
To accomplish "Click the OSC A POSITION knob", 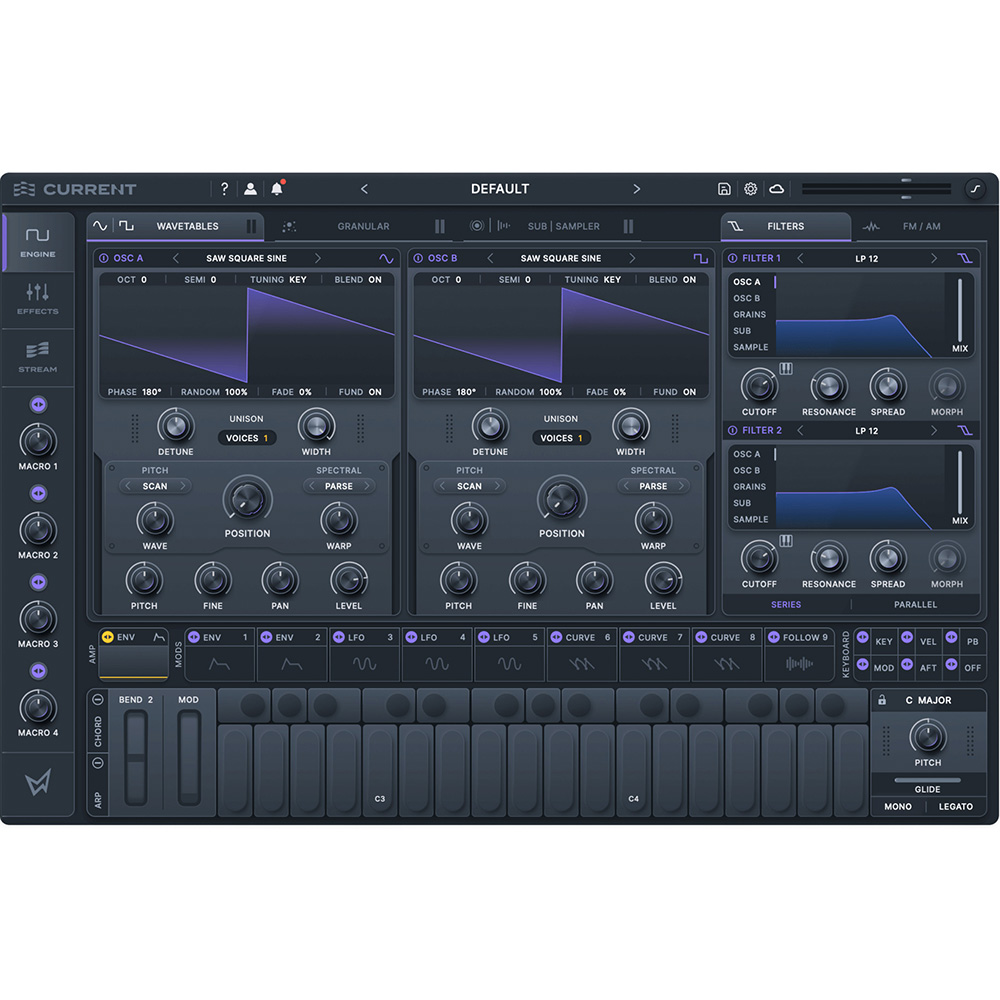I will click(247, 499).
